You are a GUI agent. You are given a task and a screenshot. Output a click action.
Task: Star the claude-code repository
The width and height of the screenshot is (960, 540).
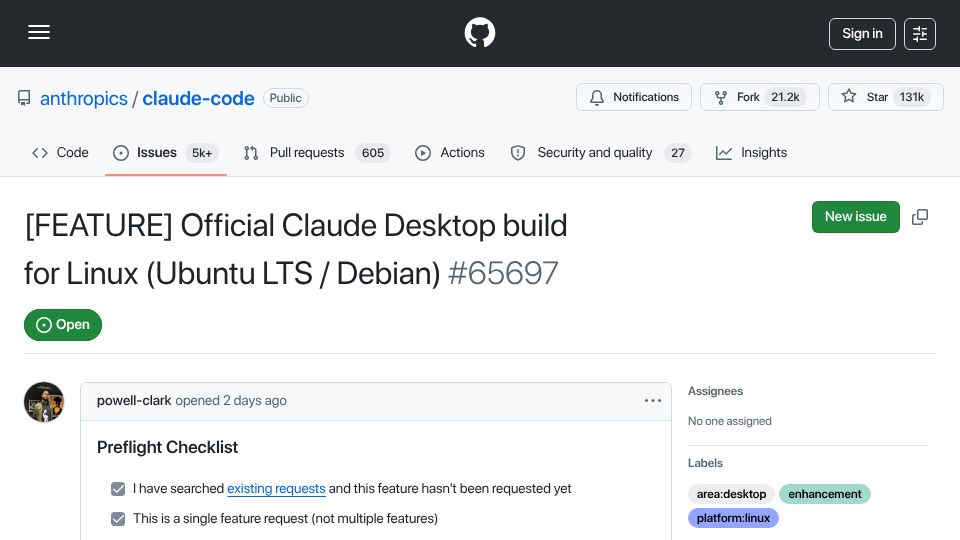tap(885, 97)
